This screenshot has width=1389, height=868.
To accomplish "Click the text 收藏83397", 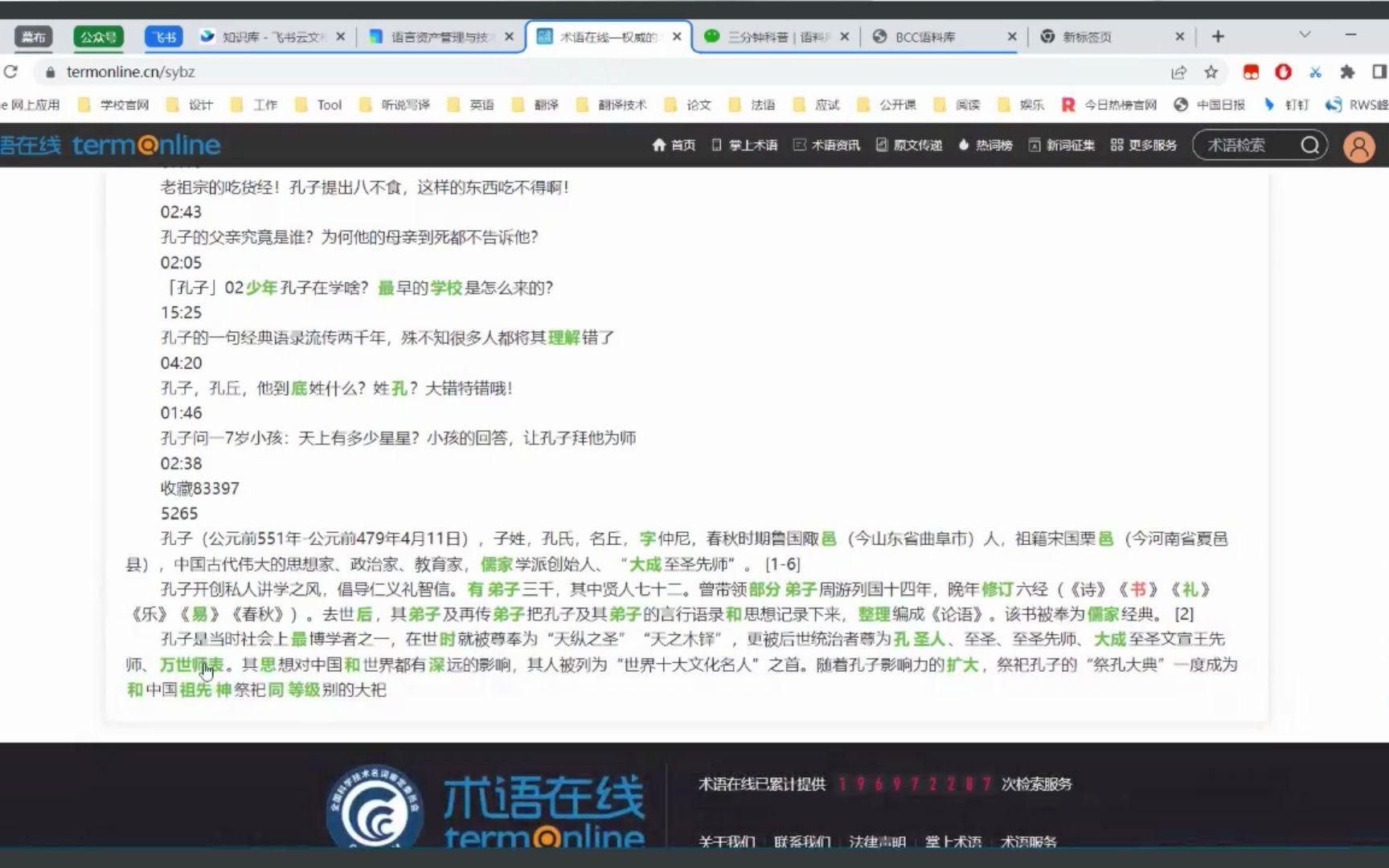I will [x=200, y=489].
